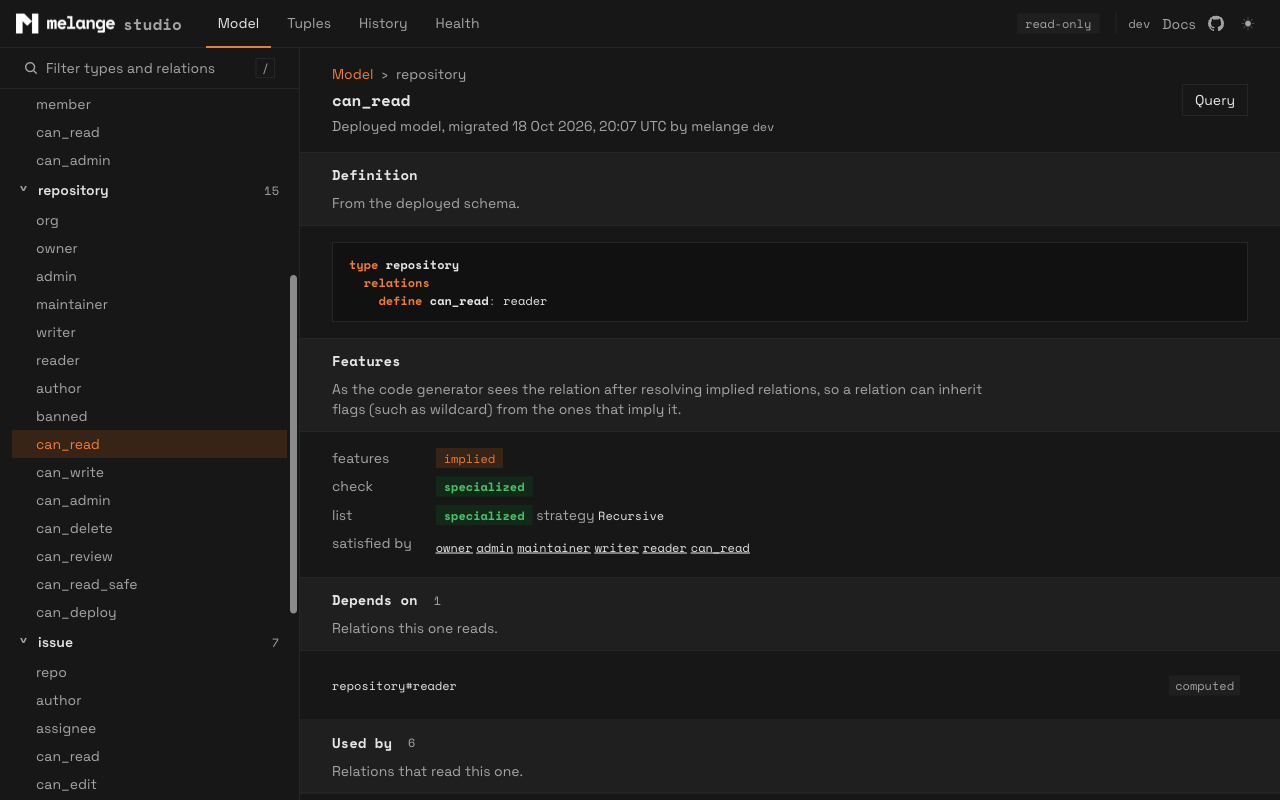Click the computed tag
This screenshot has height=800, width=1280.
1205,686
